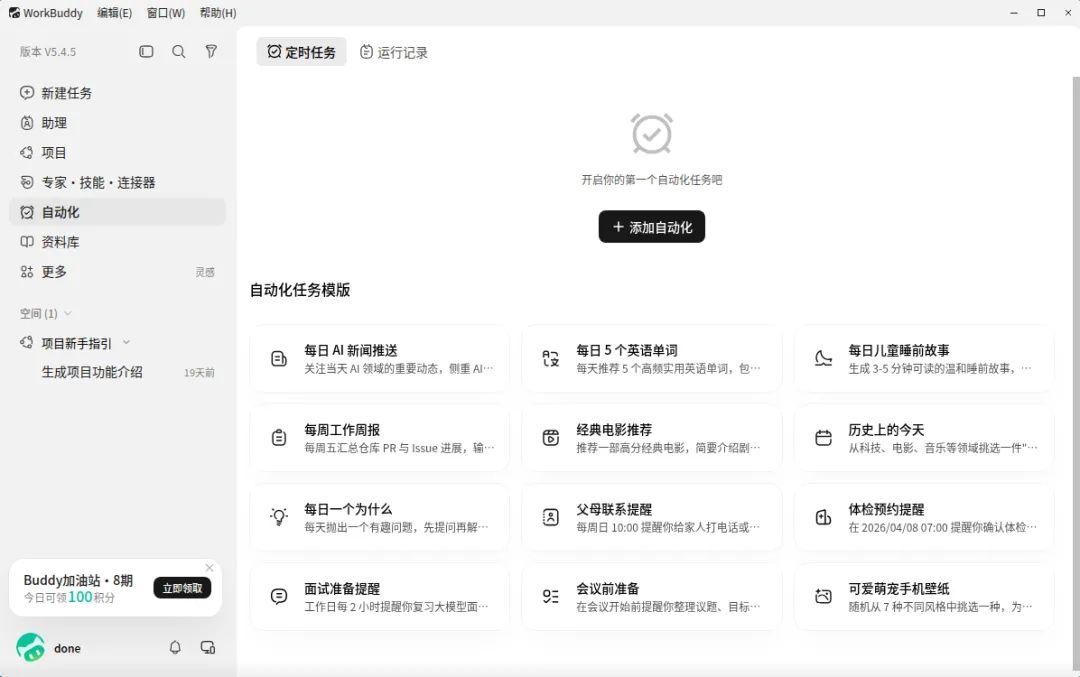This screenshot has width=1080, height=677.
Task: Click the 历史上的今天 calendar icon
Action: 823,438
